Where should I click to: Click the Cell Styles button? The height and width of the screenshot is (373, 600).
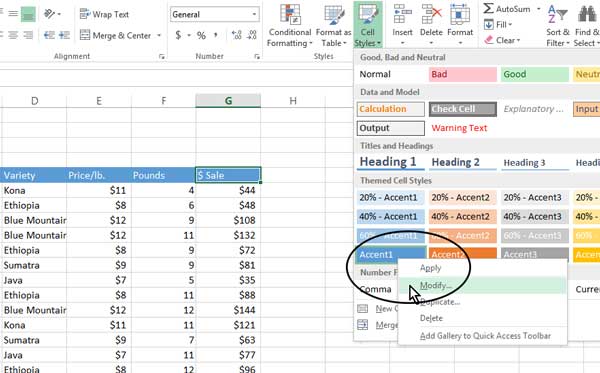[x=367, y=25]
